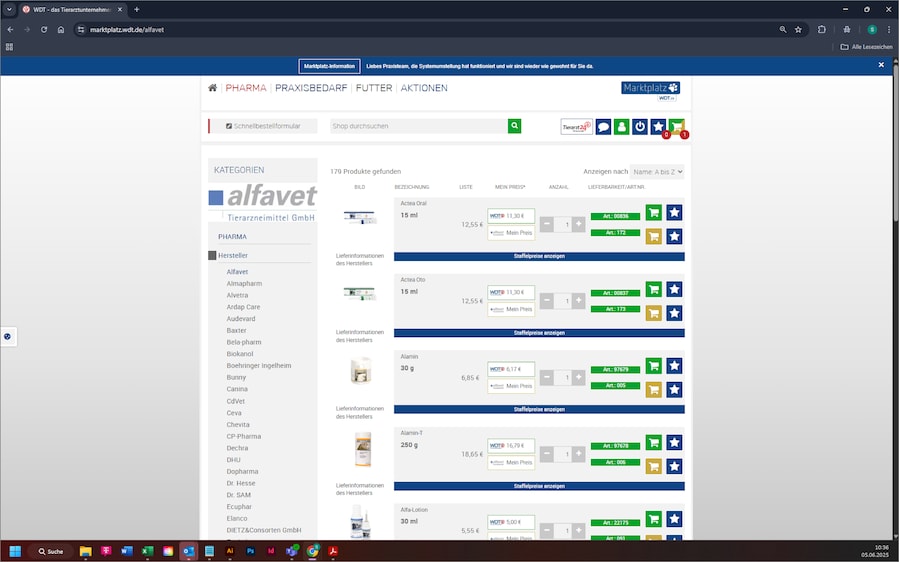
Task: Toggle the Hersteller filter square
Action: 212,255
